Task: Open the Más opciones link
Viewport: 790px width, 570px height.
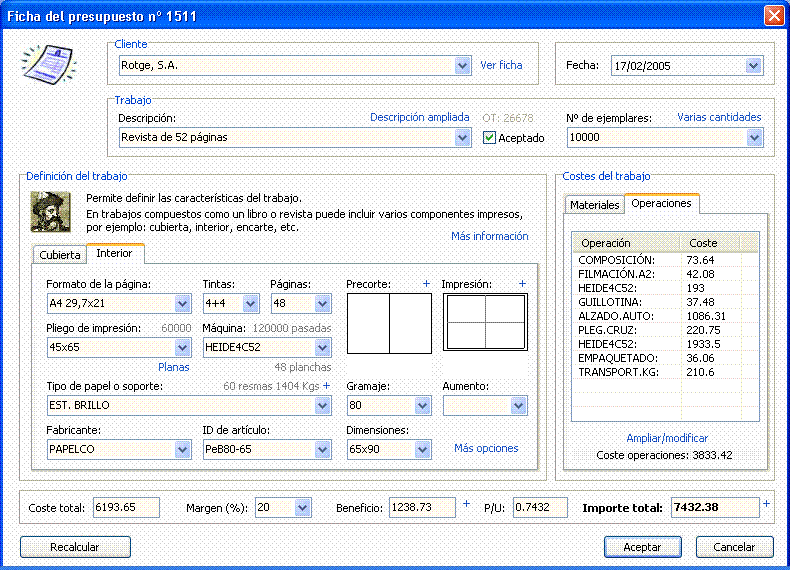Action: 486,448
